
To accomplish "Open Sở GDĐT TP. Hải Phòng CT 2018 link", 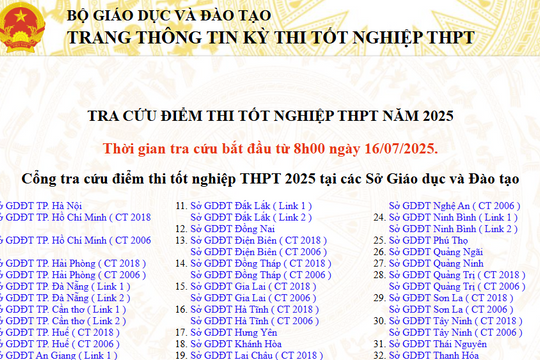I will 73,264.
